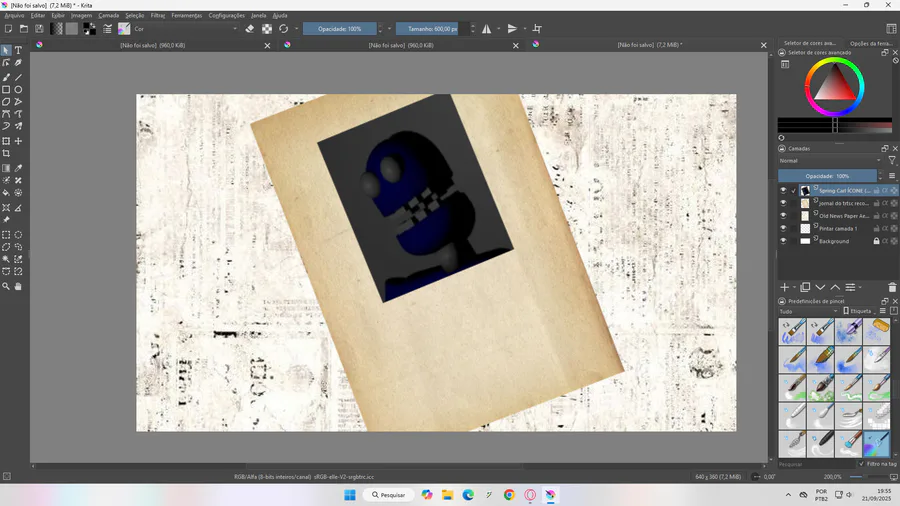Create a new document from toolbar
The width and height of the screenshot is (900, 506).
9,29
